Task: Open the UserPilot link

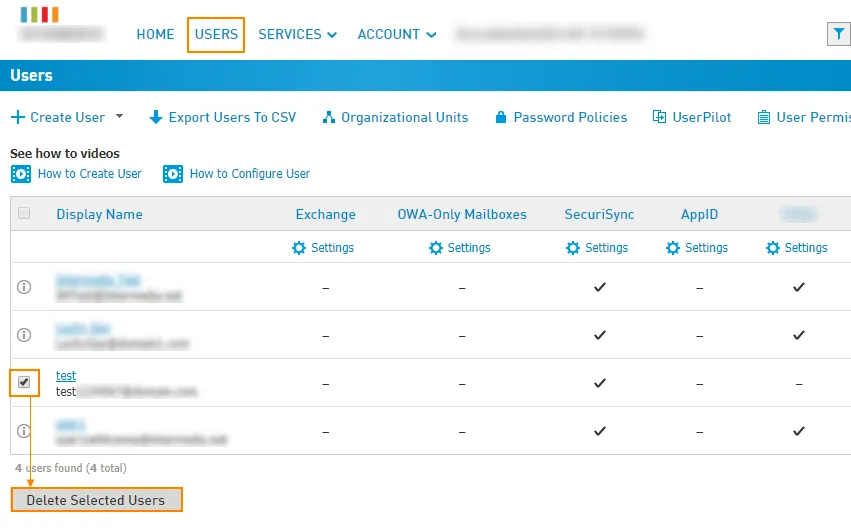Action: tap(702, 117)
